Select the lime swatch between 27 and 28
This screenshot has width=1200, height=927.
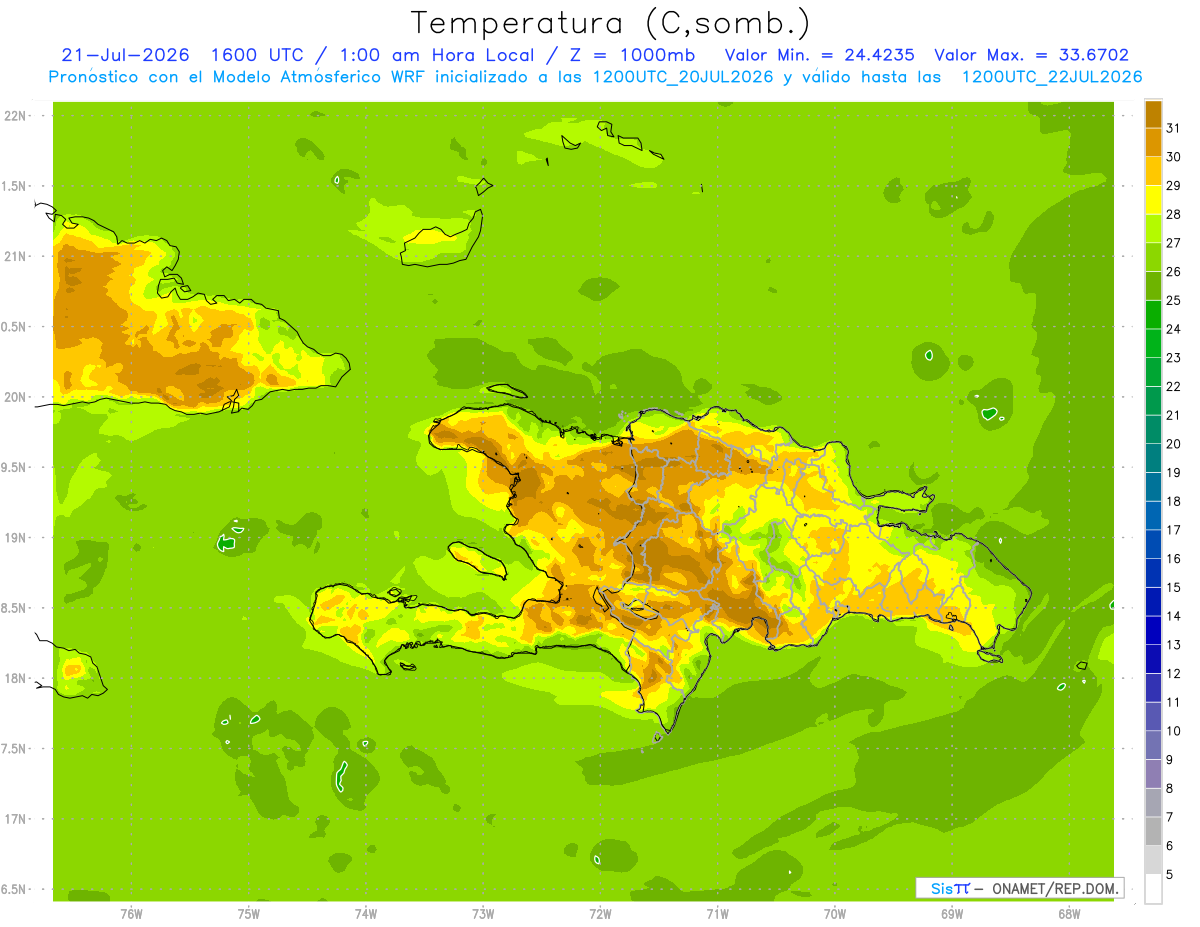tap(1153, 228)
